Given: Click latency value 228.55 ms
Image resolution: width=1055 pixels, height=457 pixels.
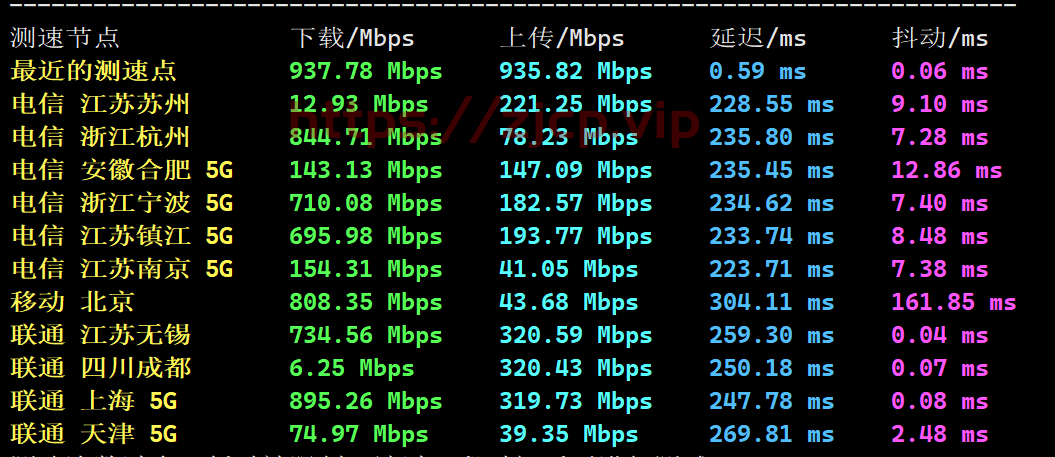Looking at the screenshot, I should click(x=772, y=104).
